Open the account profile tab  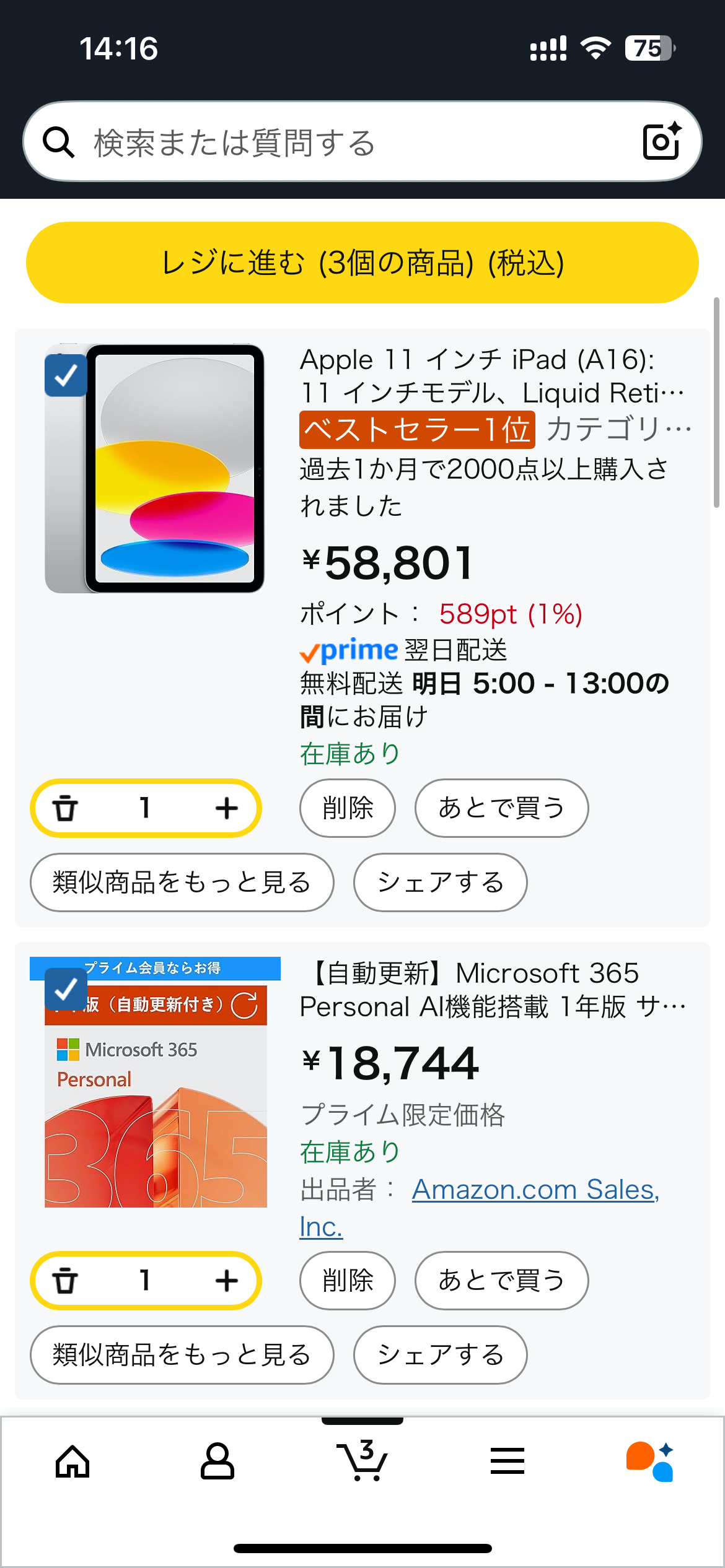pos(217,1461)
